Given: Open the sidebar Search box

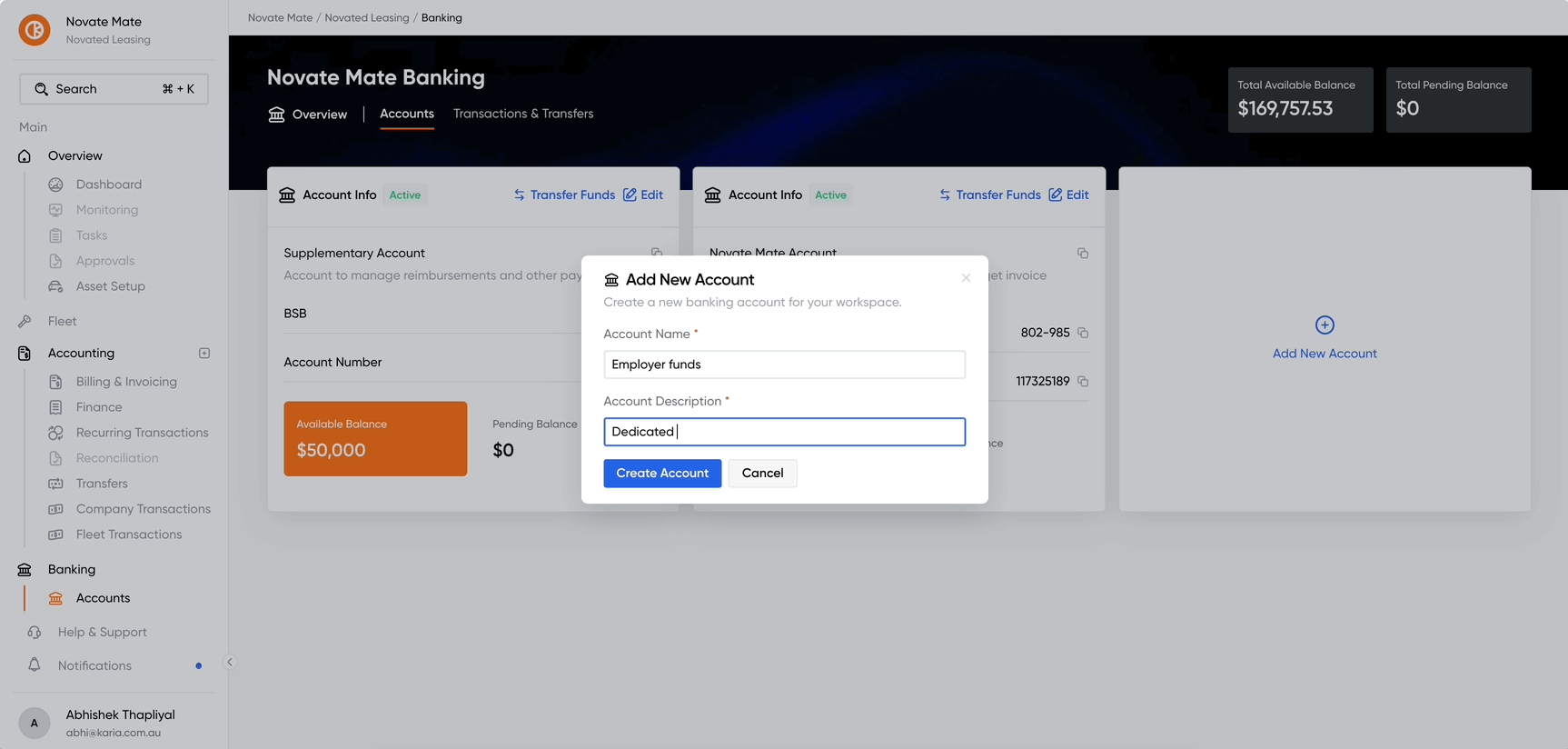Looking at the screenshot, I should [114, 89].
